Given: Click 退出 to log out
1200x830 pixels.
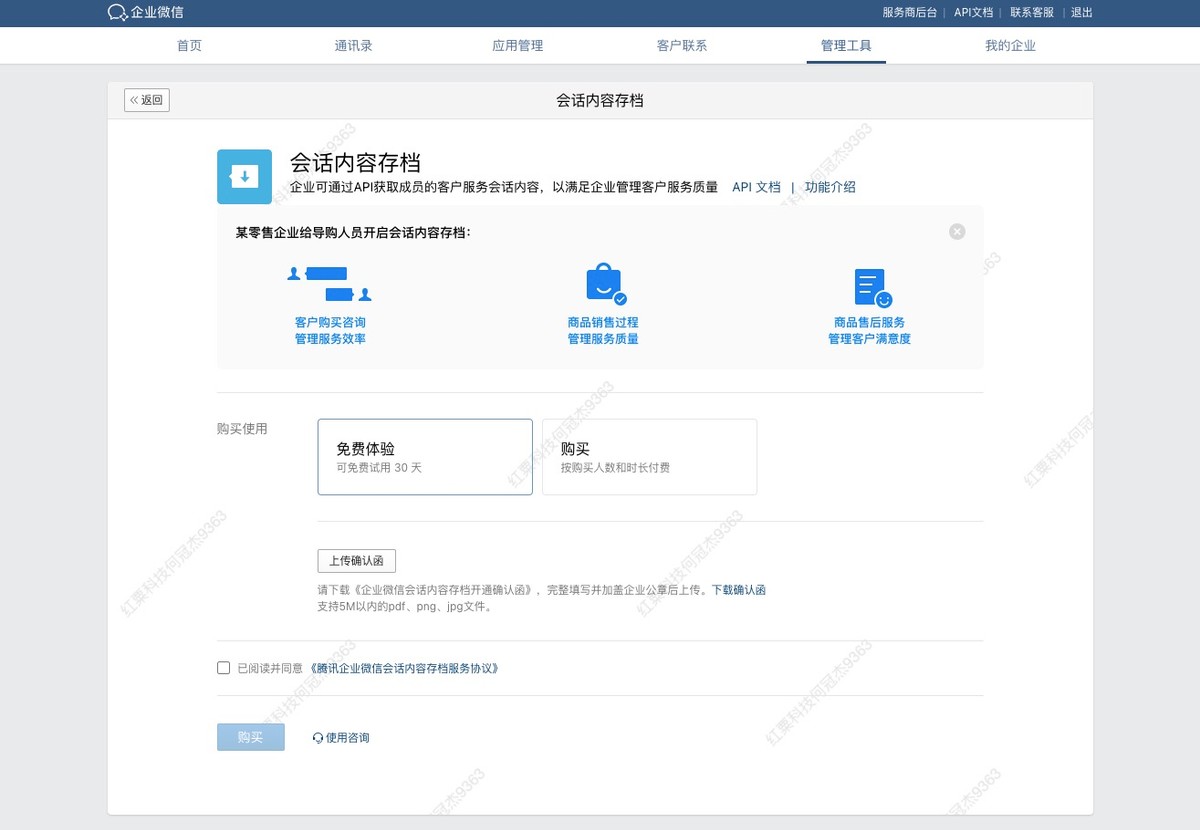Looking at the screenshot, I should tap(1081, 13).
